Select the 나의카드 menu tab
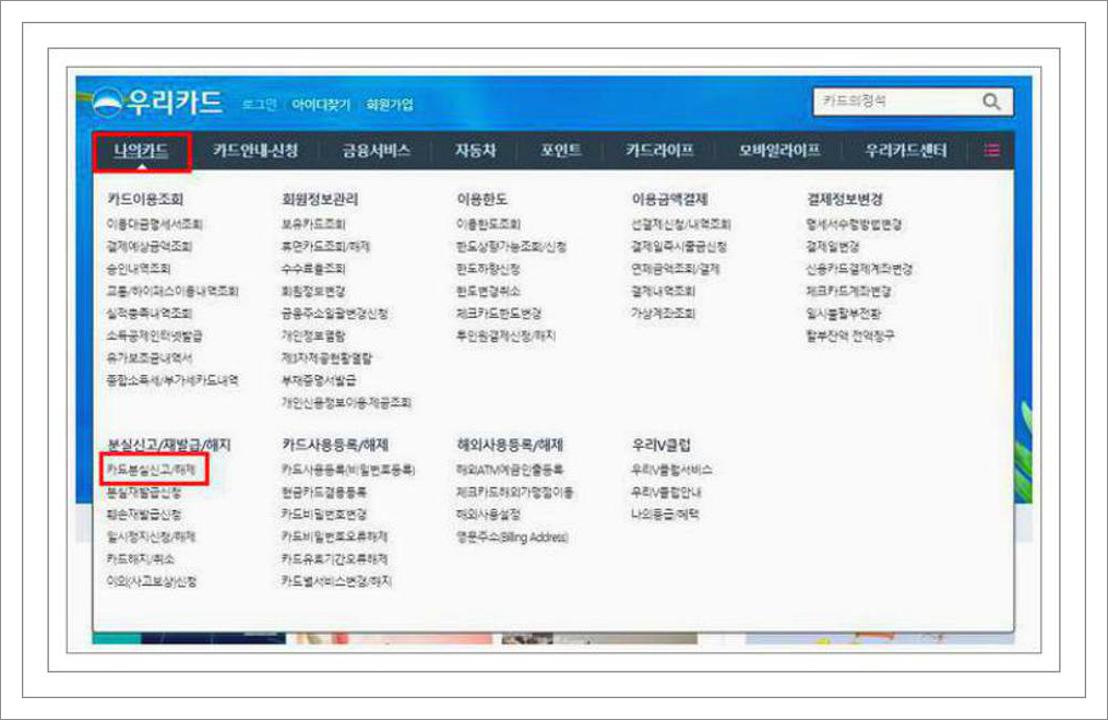This screenshot has height=720, width=1108. coord(141,151)
